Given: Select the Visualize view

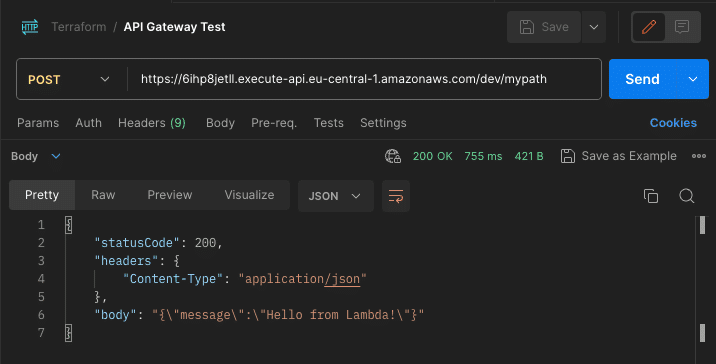Looking at the screenshot, I should (249, 195).
